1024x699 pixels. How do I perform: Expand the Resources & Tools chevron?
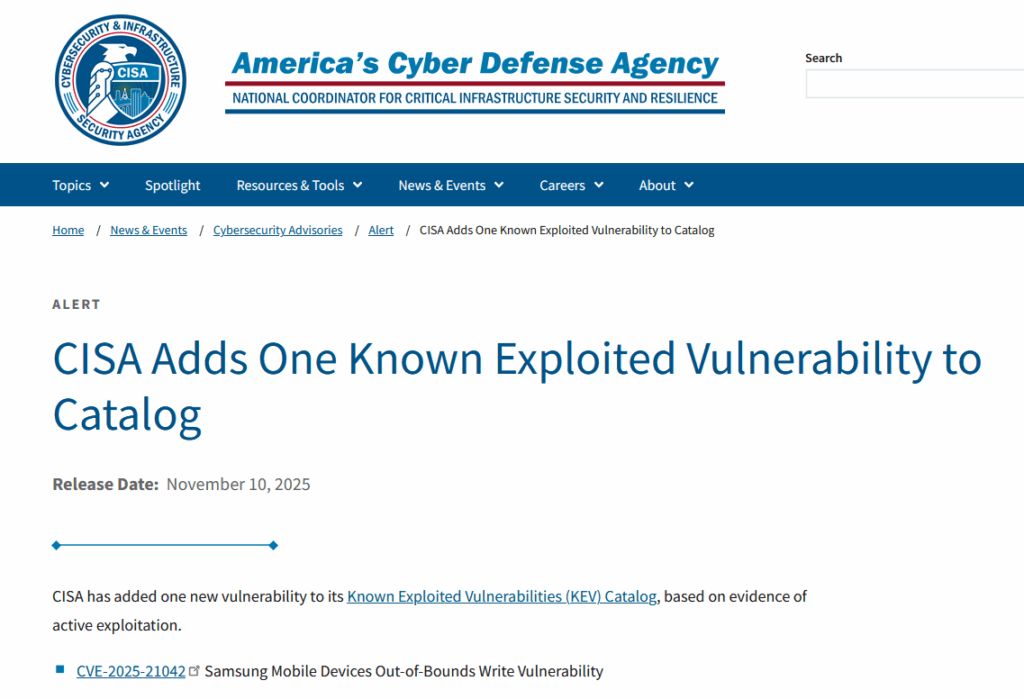point(358,185)
